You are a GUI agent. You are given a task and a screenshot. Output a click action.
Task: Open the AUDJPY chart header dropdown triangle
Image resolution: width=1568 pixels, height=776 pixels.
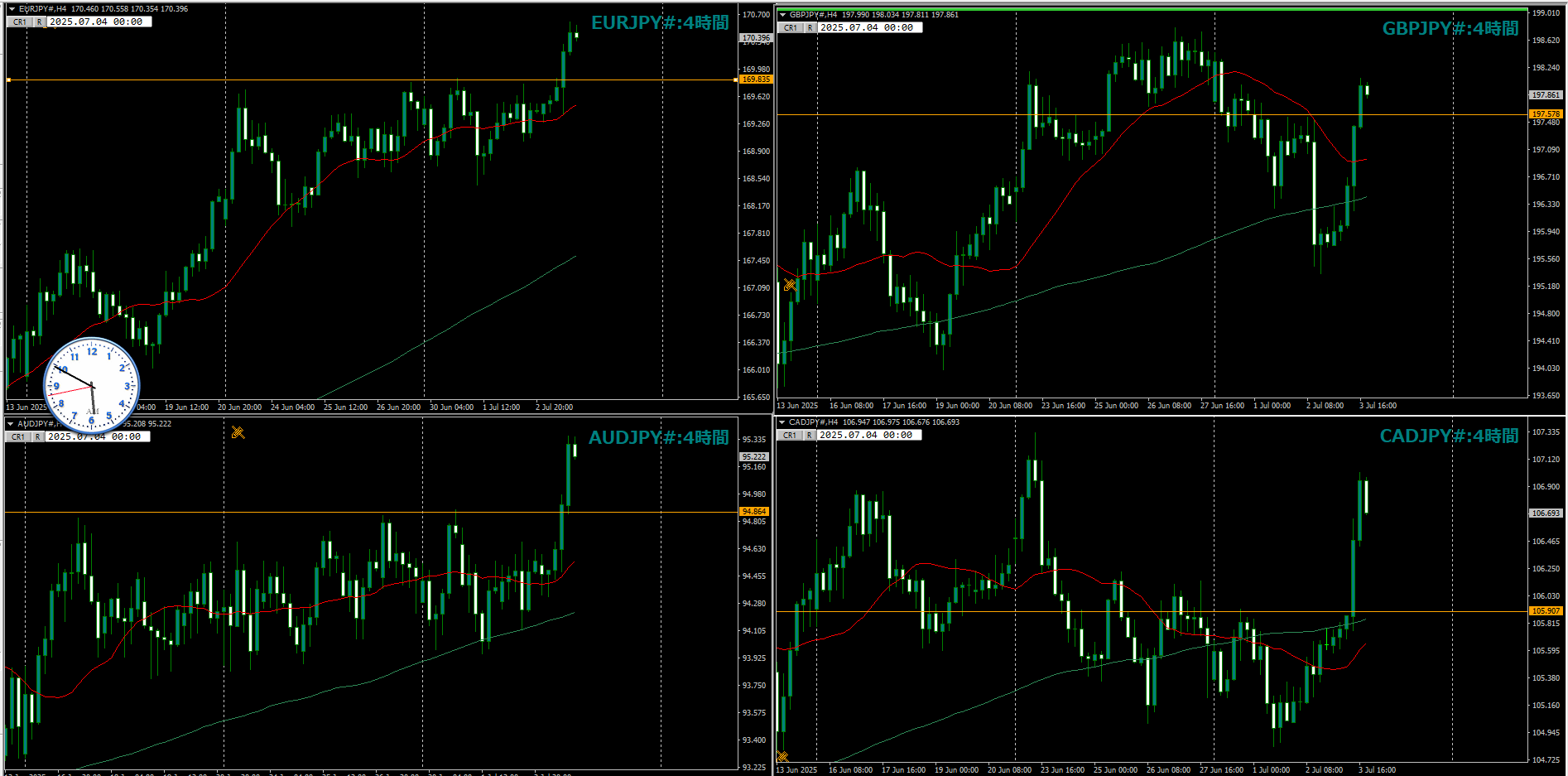[11, 424]
